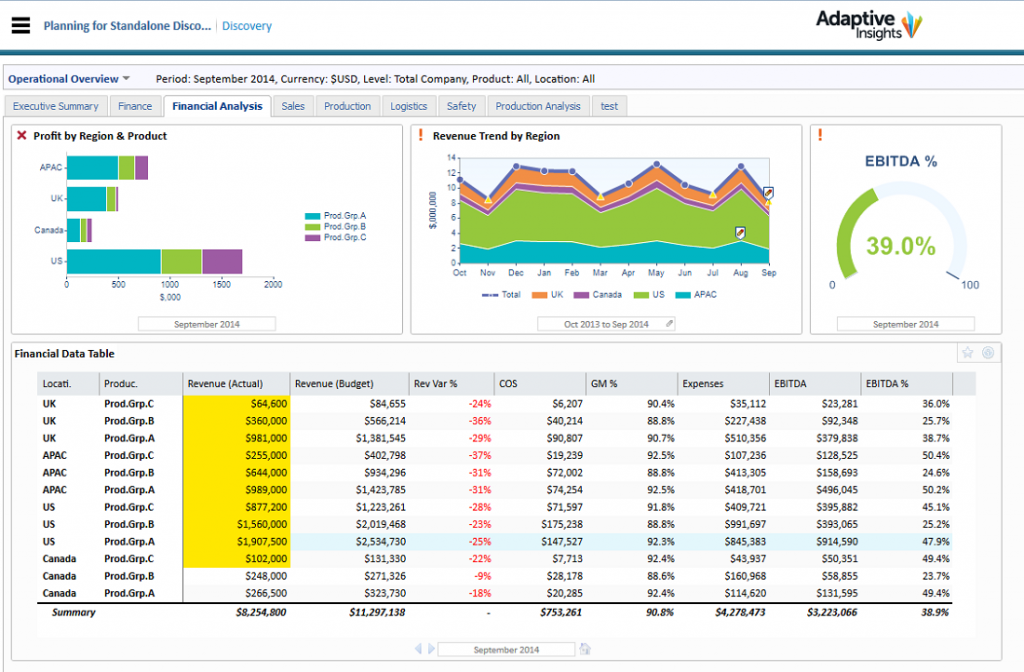Click the Discovery link in the header
This screenshot has height=672, width=1024.
pos(246,25)
